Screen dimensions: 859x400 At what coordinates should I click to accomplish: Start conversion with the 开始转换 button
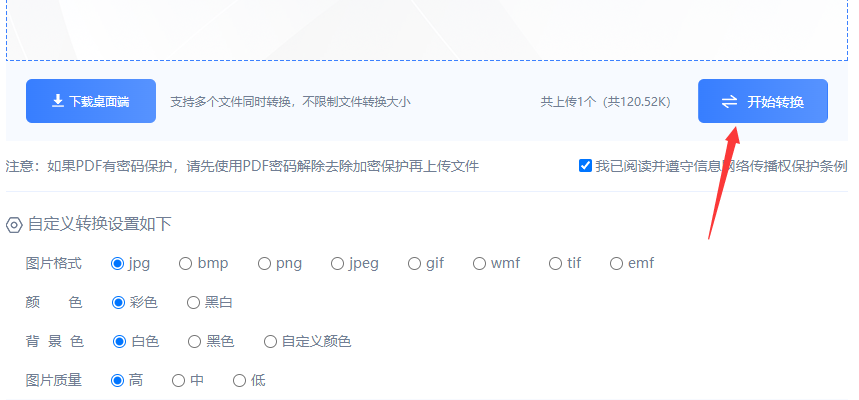(x=763, y=101)
